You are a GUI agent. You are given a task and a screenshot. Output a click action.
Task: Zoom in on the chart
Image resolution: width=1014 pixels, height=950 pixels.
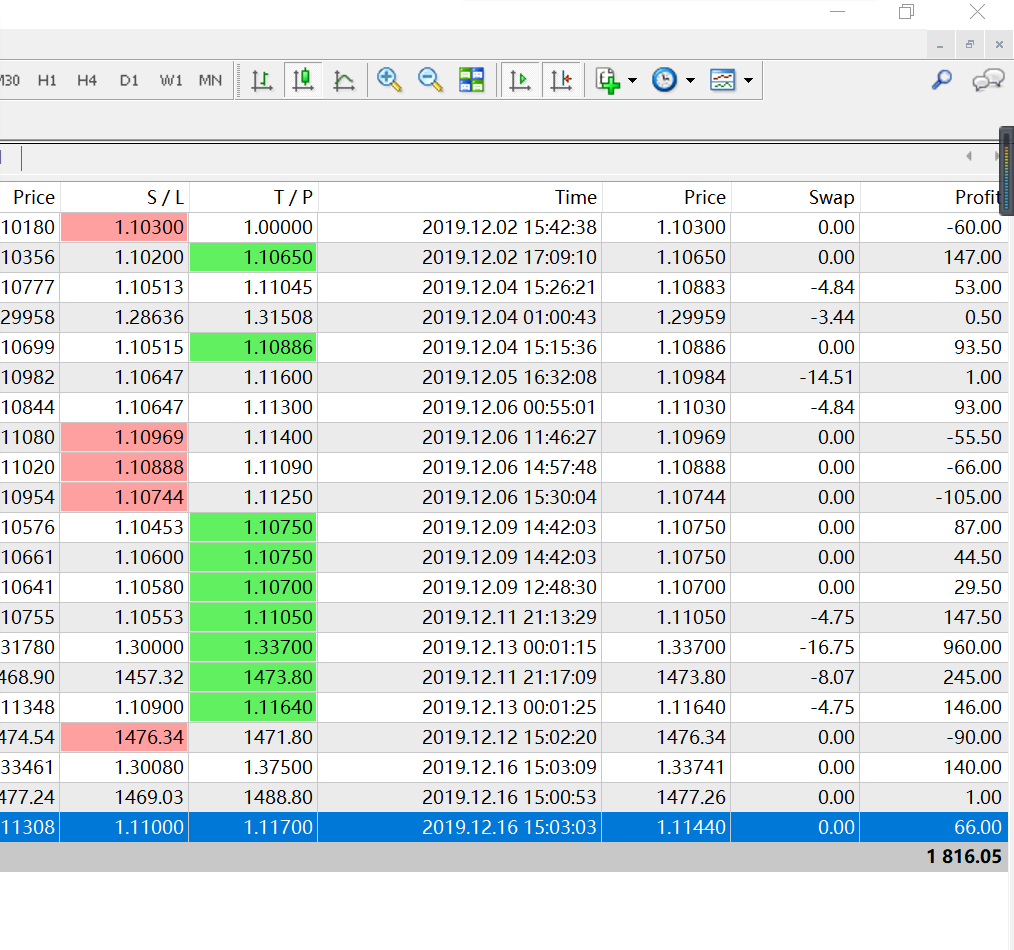click(x=389, y=81)
